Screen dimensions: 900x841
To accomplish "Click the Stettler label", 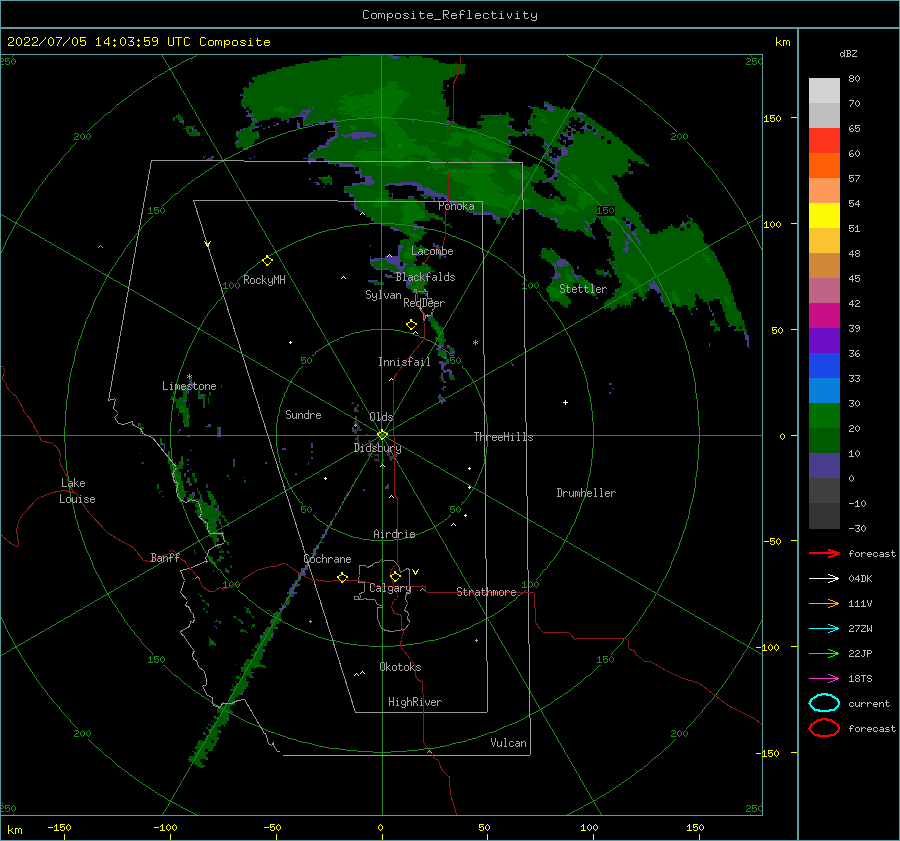I will click(x=583, y=289).
